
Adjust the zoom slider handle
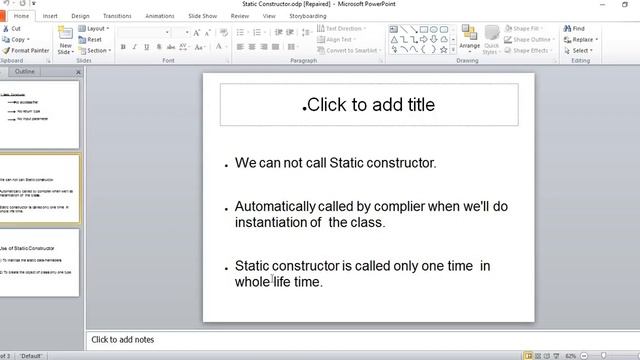point(603,356)
